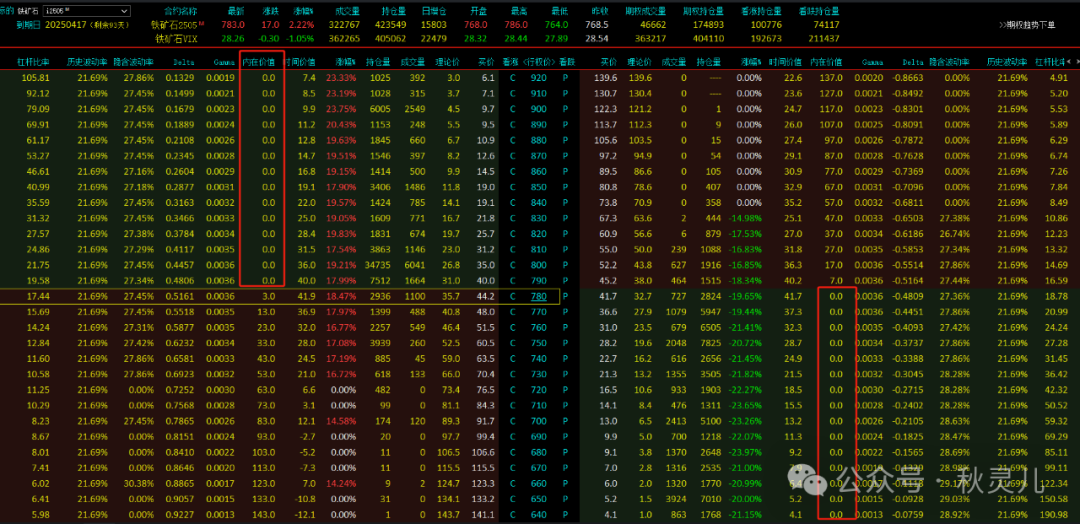Click the 看涨 column header
The width and height of the screenshot is (1080, 524).
pyautogui.click(x=511, y=62)
